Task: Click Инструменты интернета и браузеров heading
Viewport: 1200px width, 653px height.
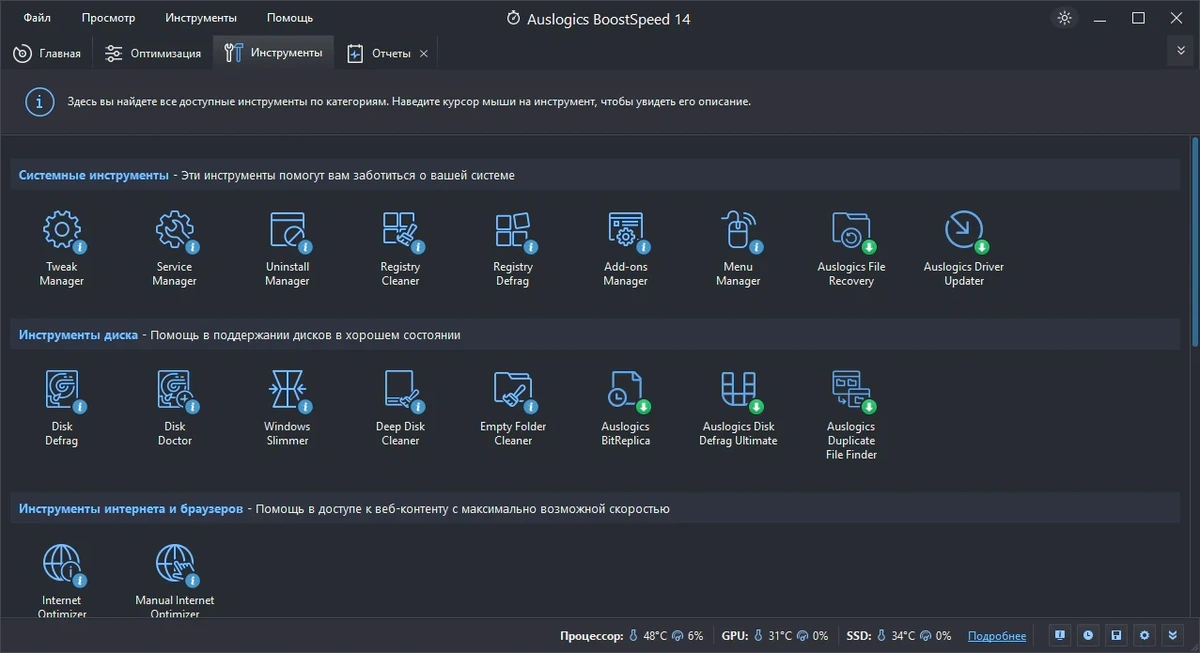Action: tap(130, 509)
